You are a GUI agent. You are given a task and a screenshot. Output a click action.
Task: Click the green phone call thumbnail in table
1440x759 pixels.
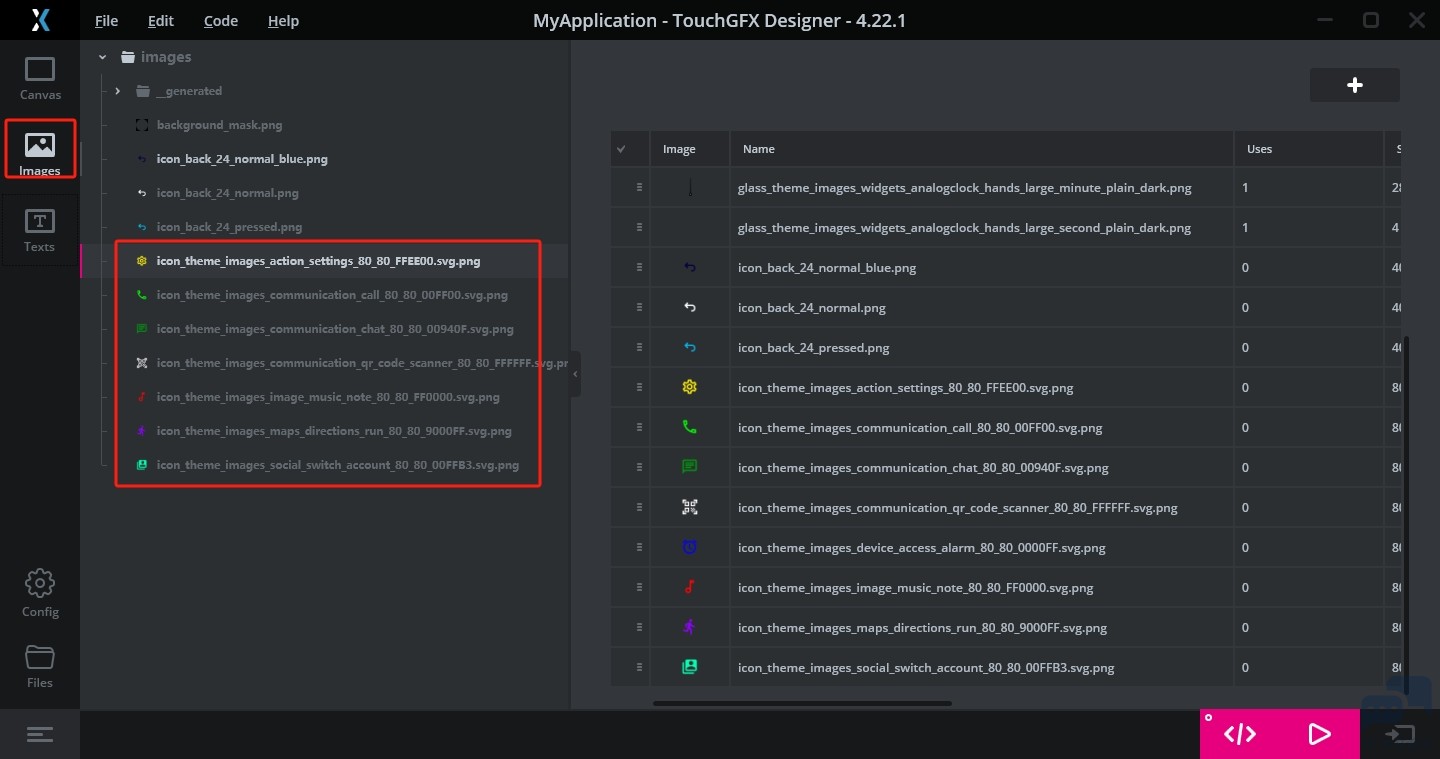click(x=689, y=427)
